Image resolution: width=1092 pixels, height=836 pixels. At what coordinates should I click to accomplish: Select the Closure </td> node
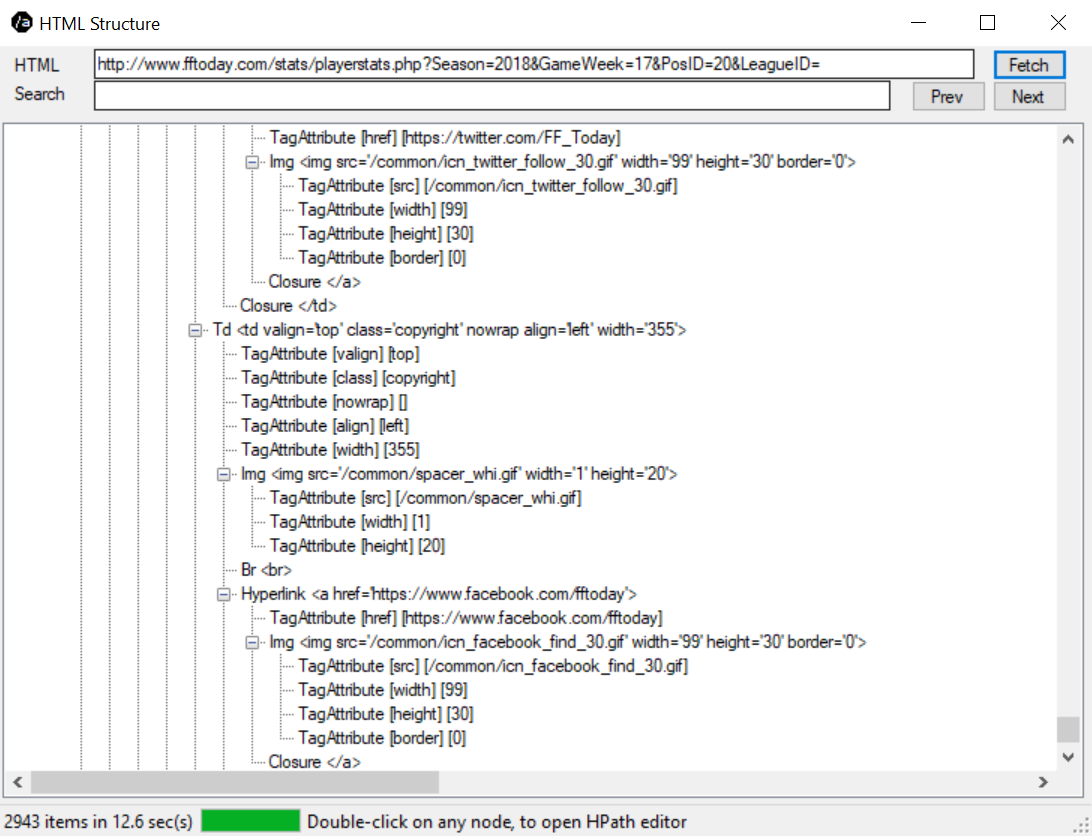pos(288,306)
